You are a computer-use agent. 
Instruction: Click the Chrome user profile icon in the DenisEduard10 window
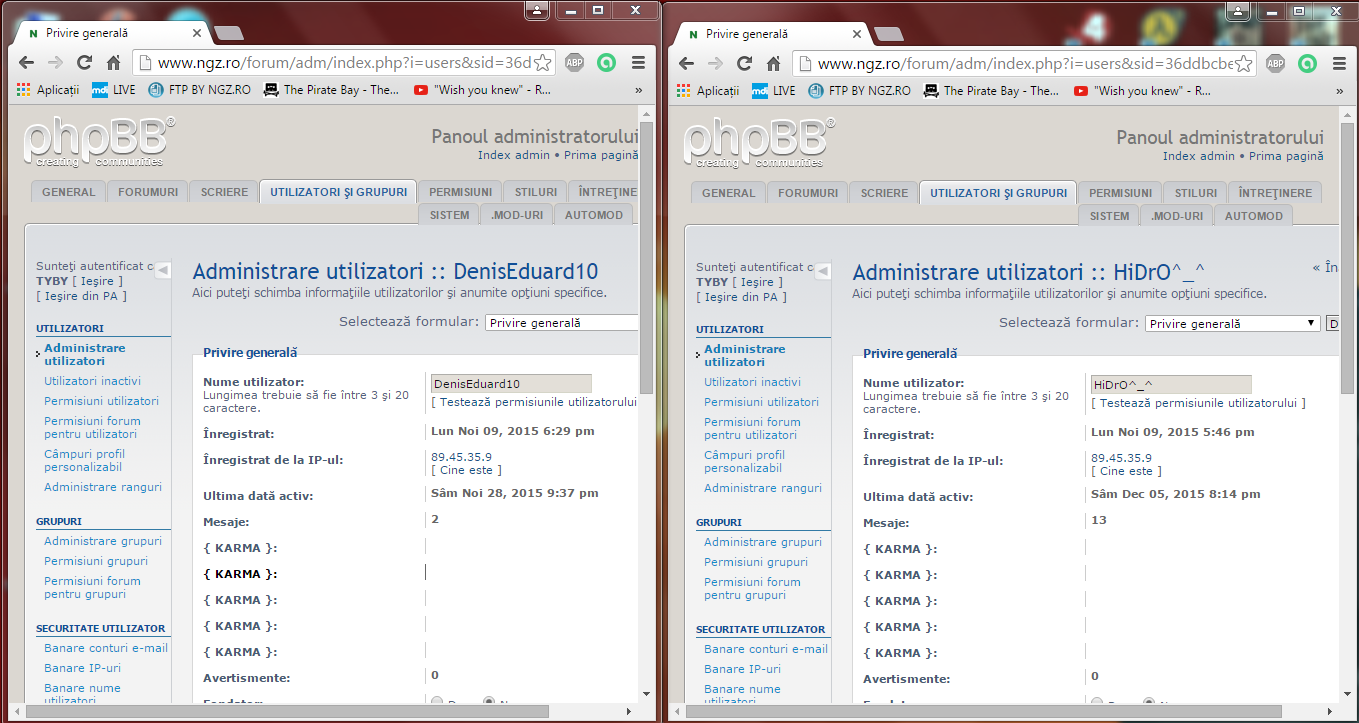[x=537, y=10]
